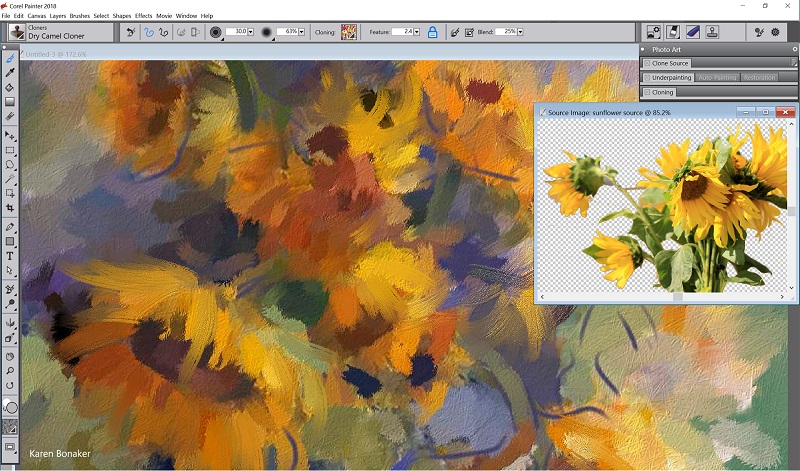
Task: Select the Paint Bucket tool
Action: click(x=10, y=88)
